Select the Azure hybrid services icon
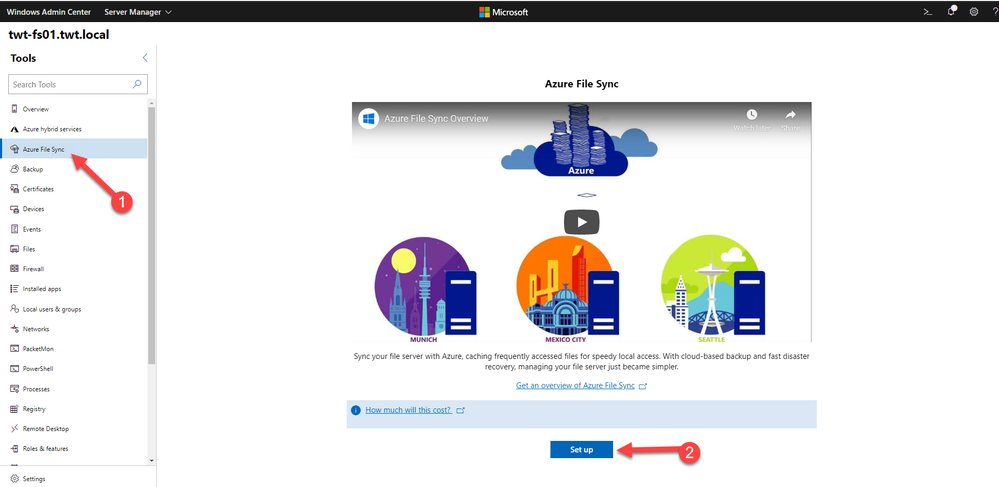 point(14,129)
